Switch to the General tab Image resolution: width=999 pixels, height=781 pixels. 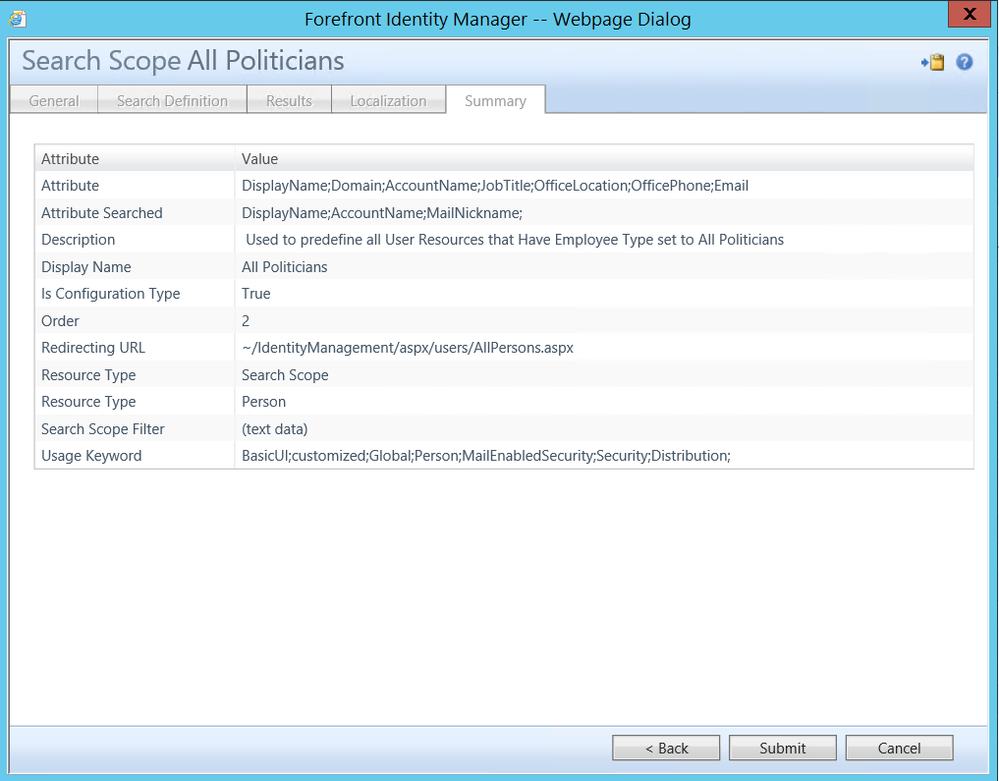tap(54, 101)
